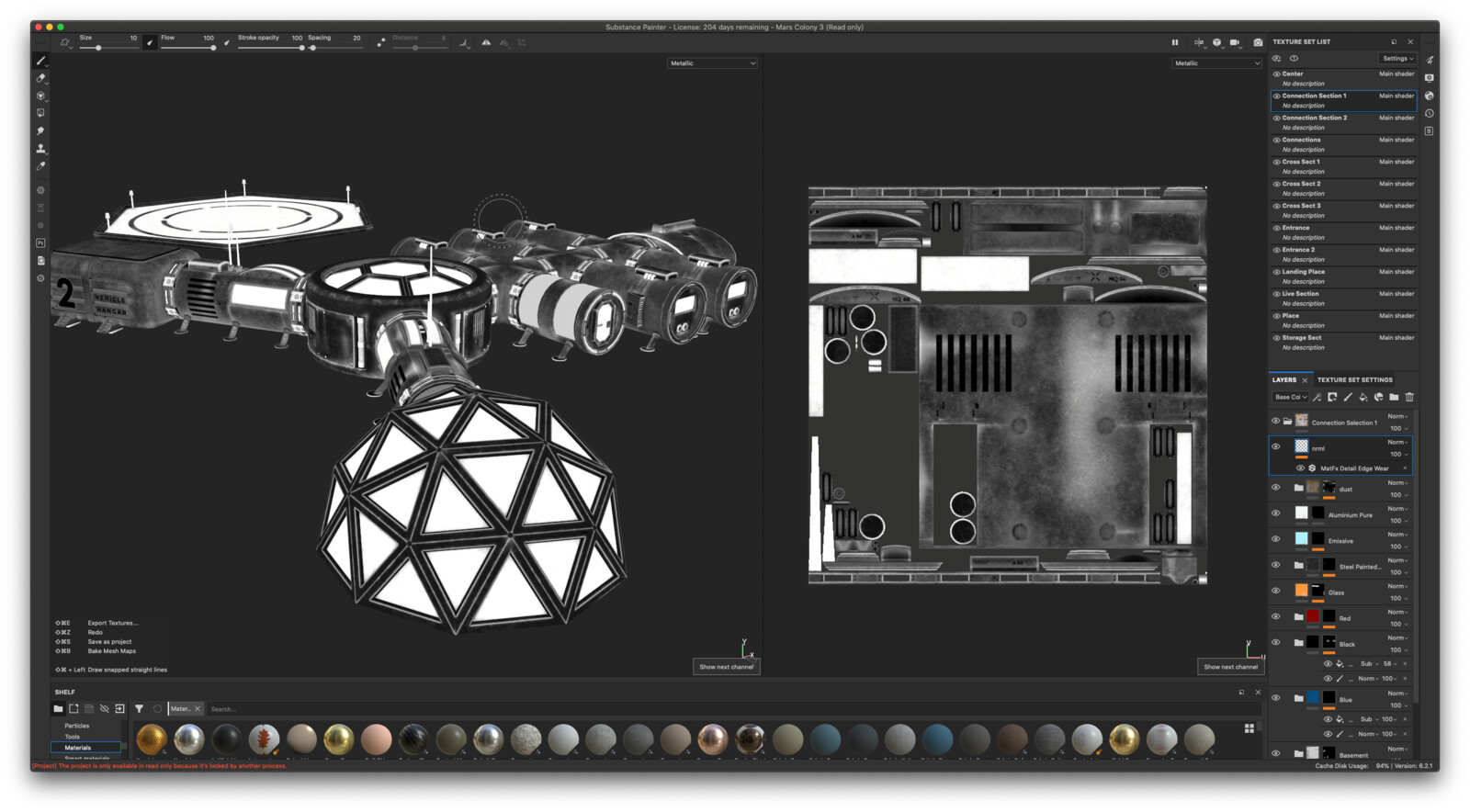Open Sub blend dropdown under Black layer
Screen dimensions: 1470x812
[1368, 664]
